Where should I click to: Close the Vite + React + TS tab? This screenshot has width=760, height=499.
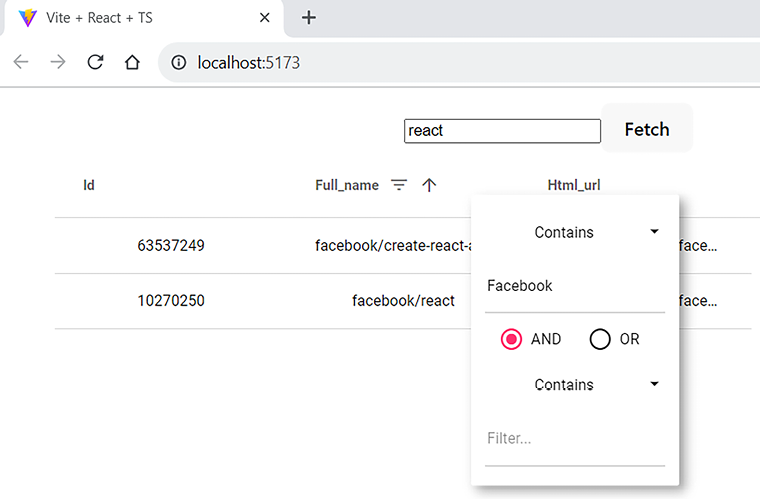coord(264,18)
